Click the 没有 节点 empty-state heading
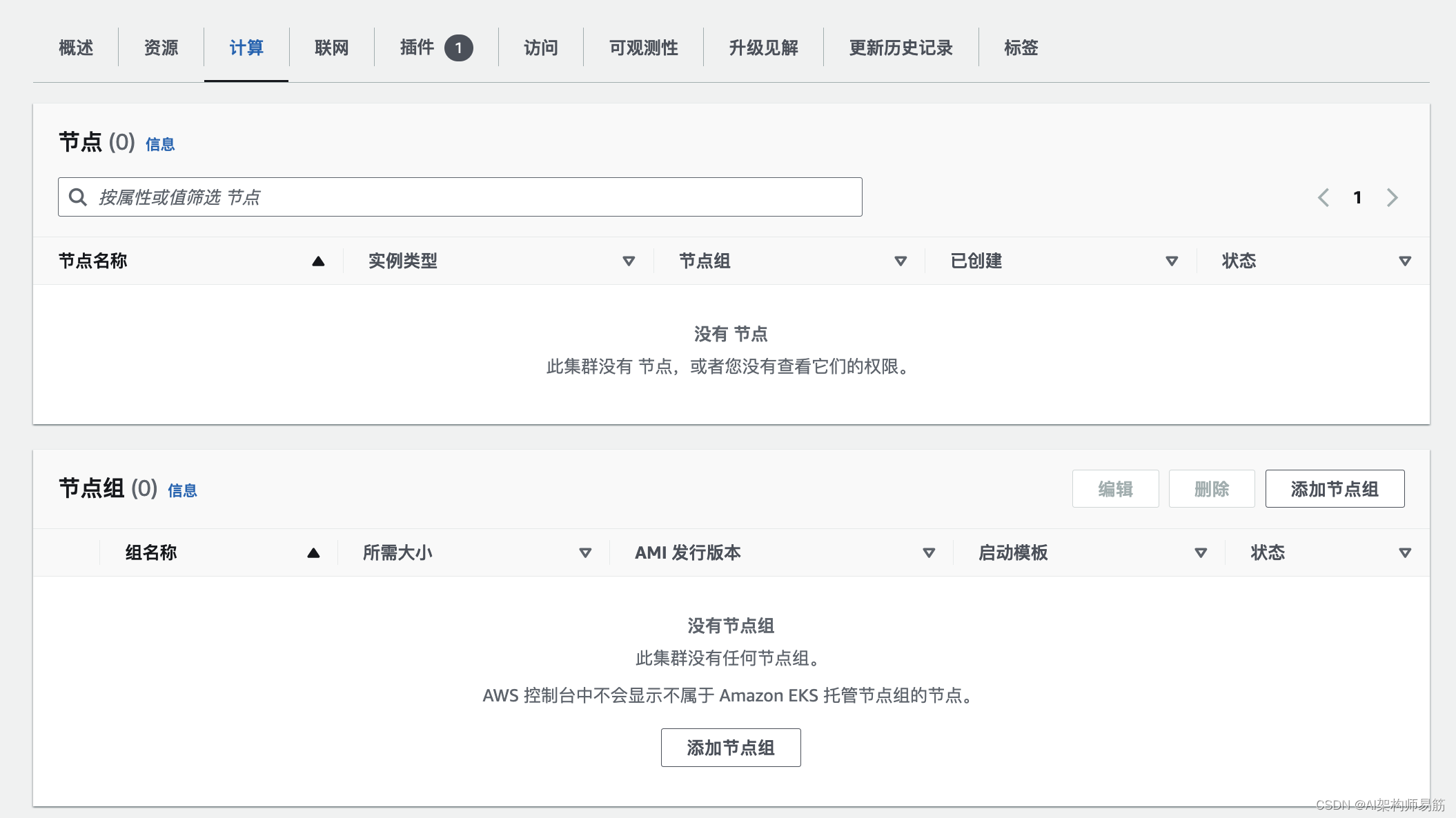 [x=731, y=334]
